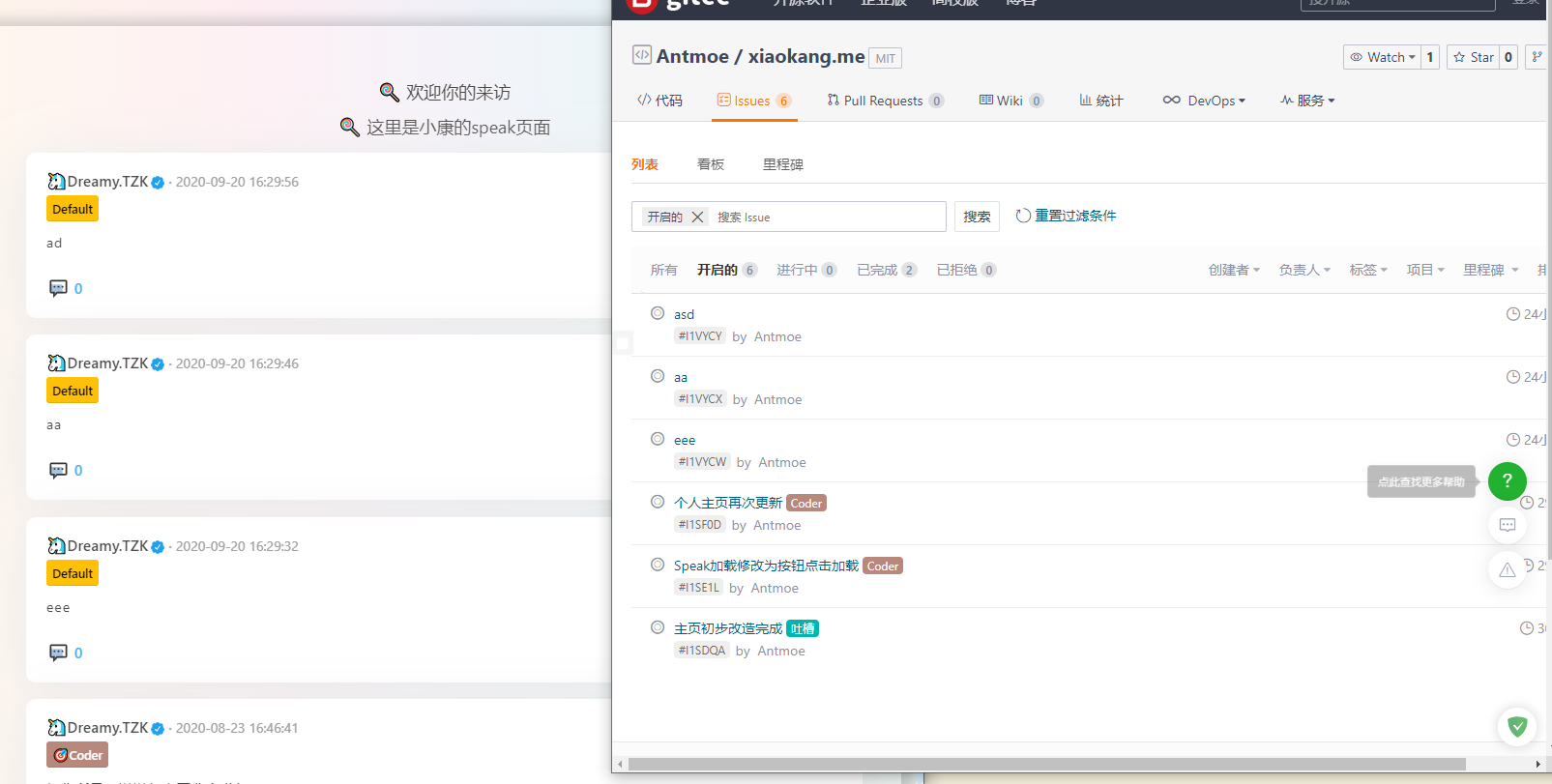
Task: Click Coder label on 个人主页再次更新
Action: tap(806, 503)
